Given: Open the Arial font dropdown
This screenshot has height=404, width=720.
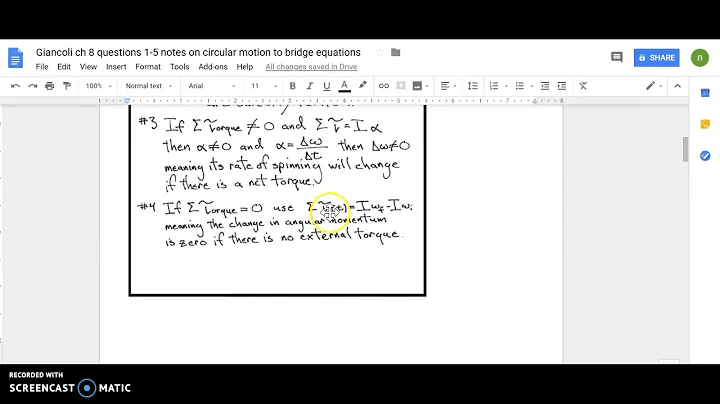Looking at the screenshot, I should point(212,86).
